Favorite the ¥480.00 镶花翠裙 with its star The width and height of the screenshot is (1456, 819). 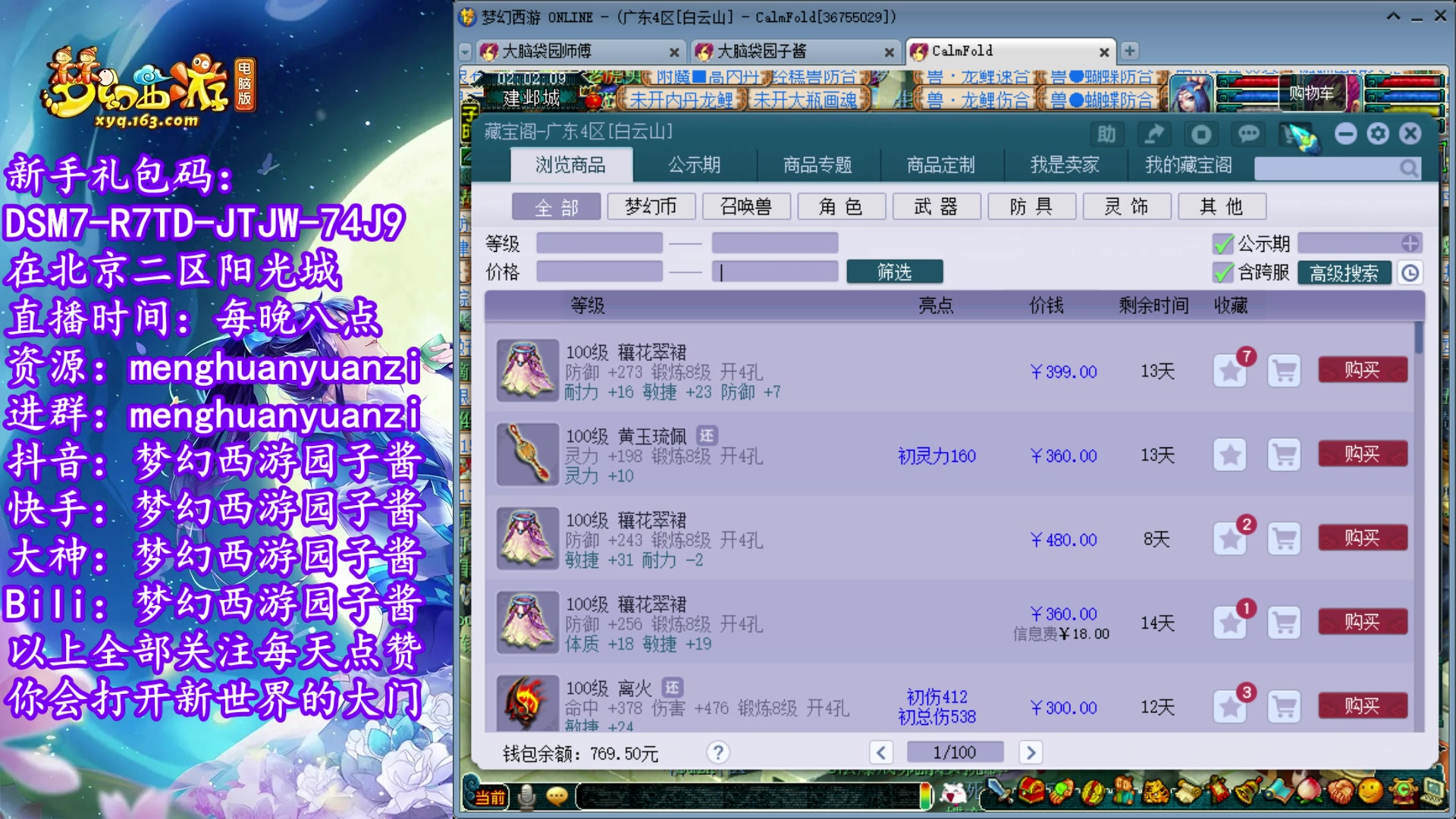coord(1229,539)
